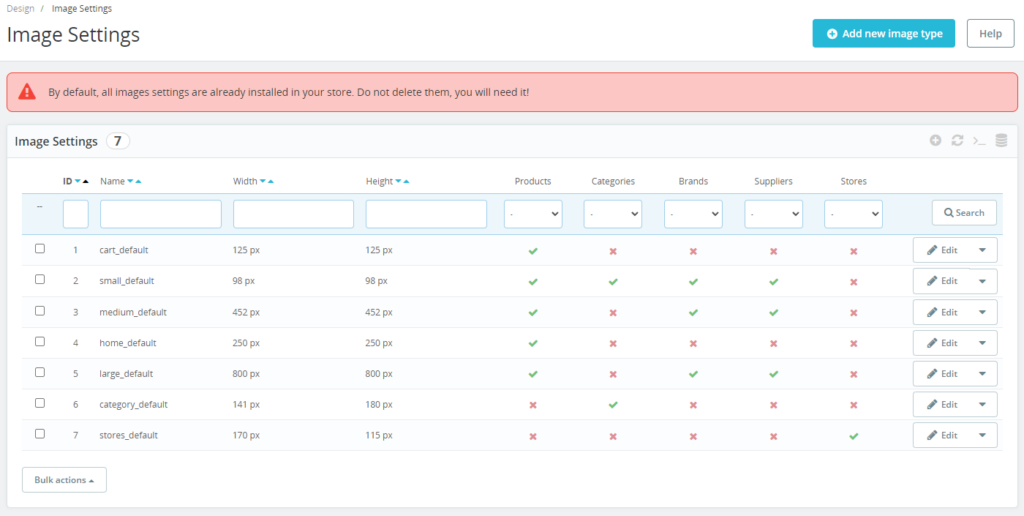Click the export to SQL Manager database icon
The image size is (1024, 516).
coord(1001,140)
